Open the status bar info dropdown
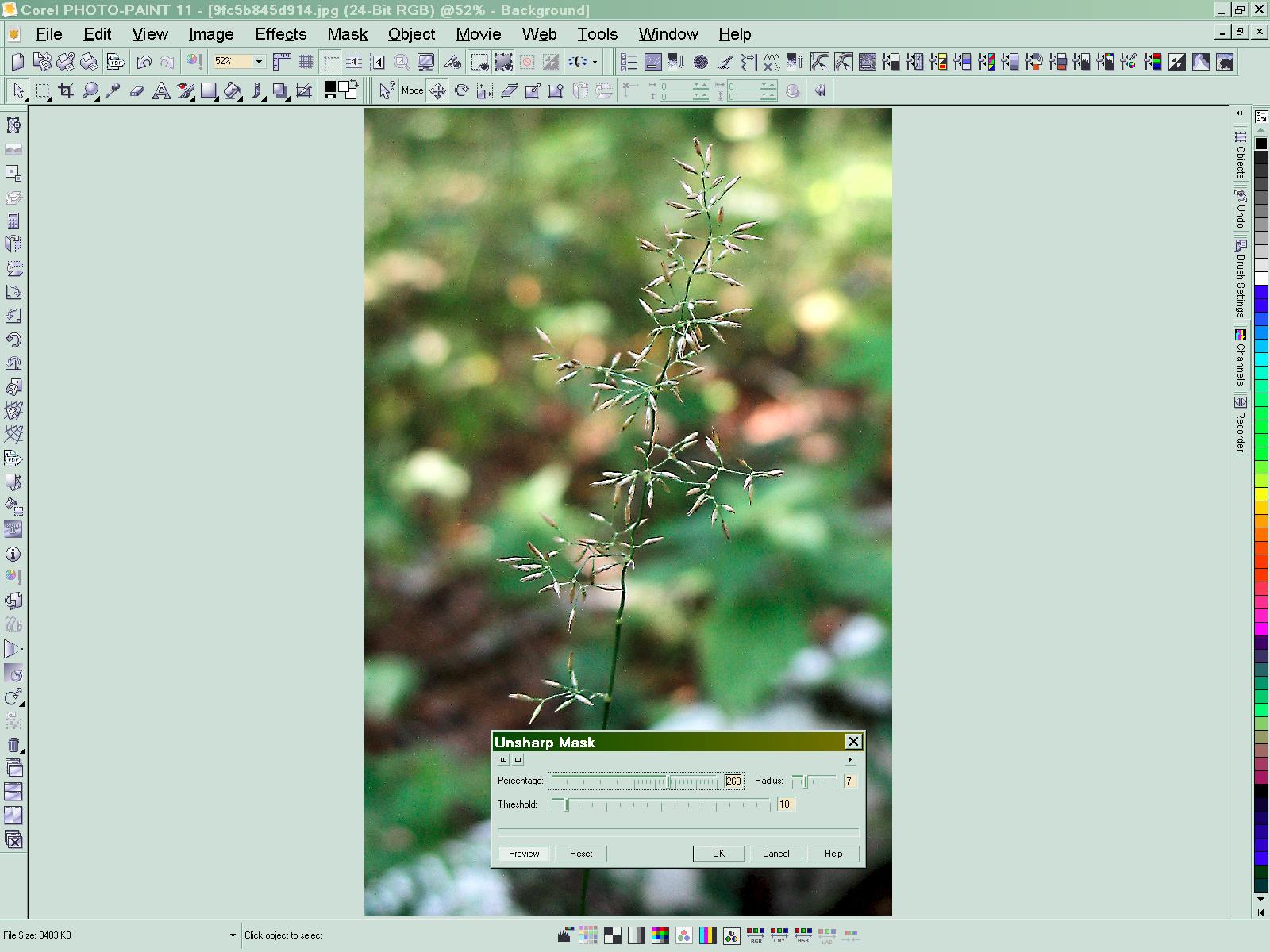Screen dimensions: 1270x952 coord(233,935)
